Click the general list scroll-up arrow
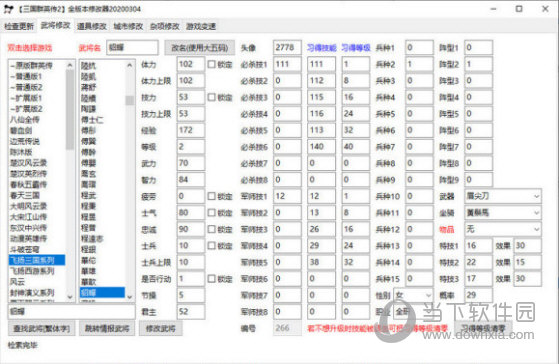This screenshot has height=364, width=559. 130,65
